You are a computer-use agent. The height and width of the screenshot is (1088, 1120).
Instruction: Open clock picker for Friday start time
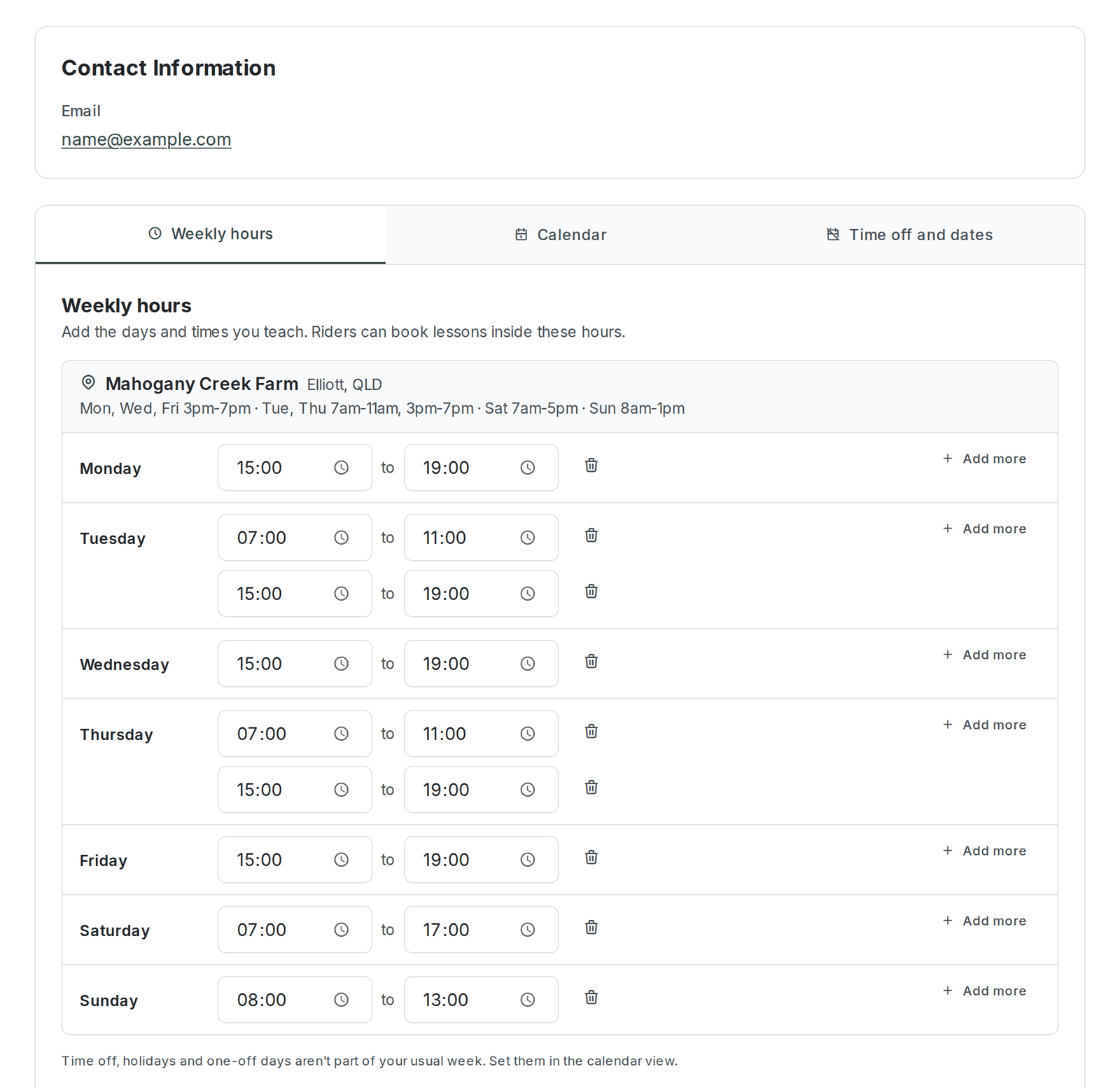click(341, 860)
